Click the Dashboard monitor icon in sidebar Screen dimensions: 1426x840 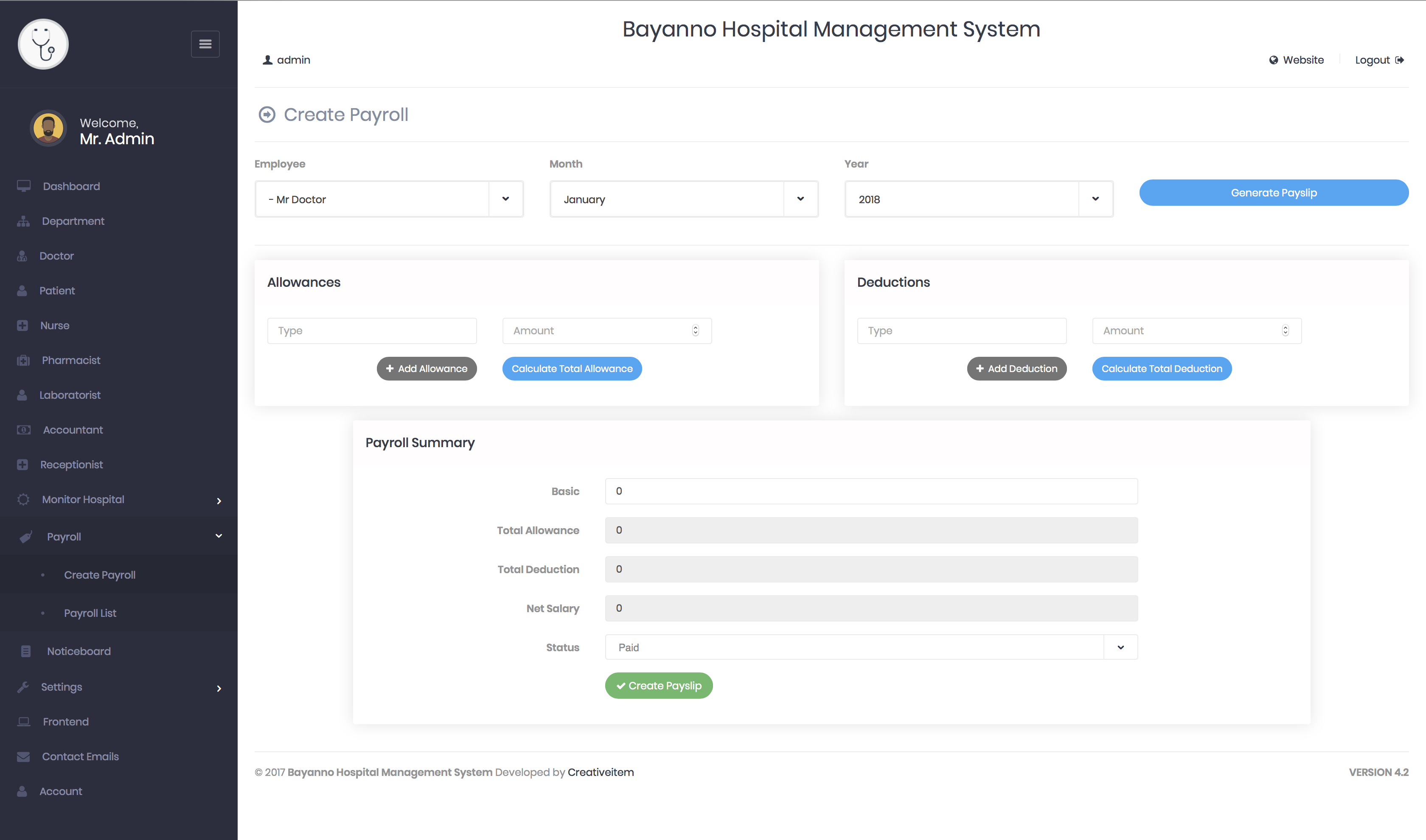tap(24, 186)
